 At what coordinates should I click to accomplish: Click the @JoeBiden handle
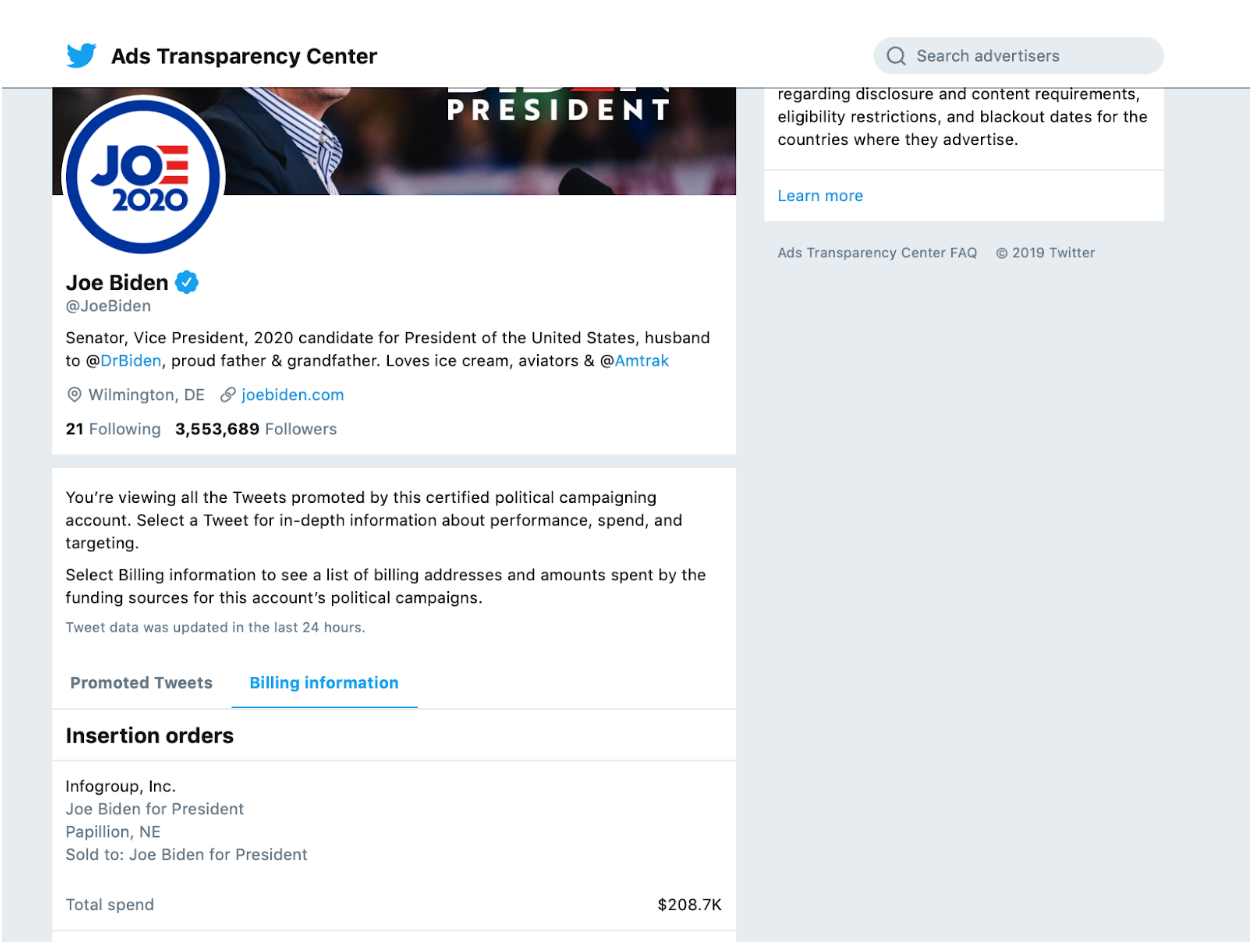click(108, 306)
